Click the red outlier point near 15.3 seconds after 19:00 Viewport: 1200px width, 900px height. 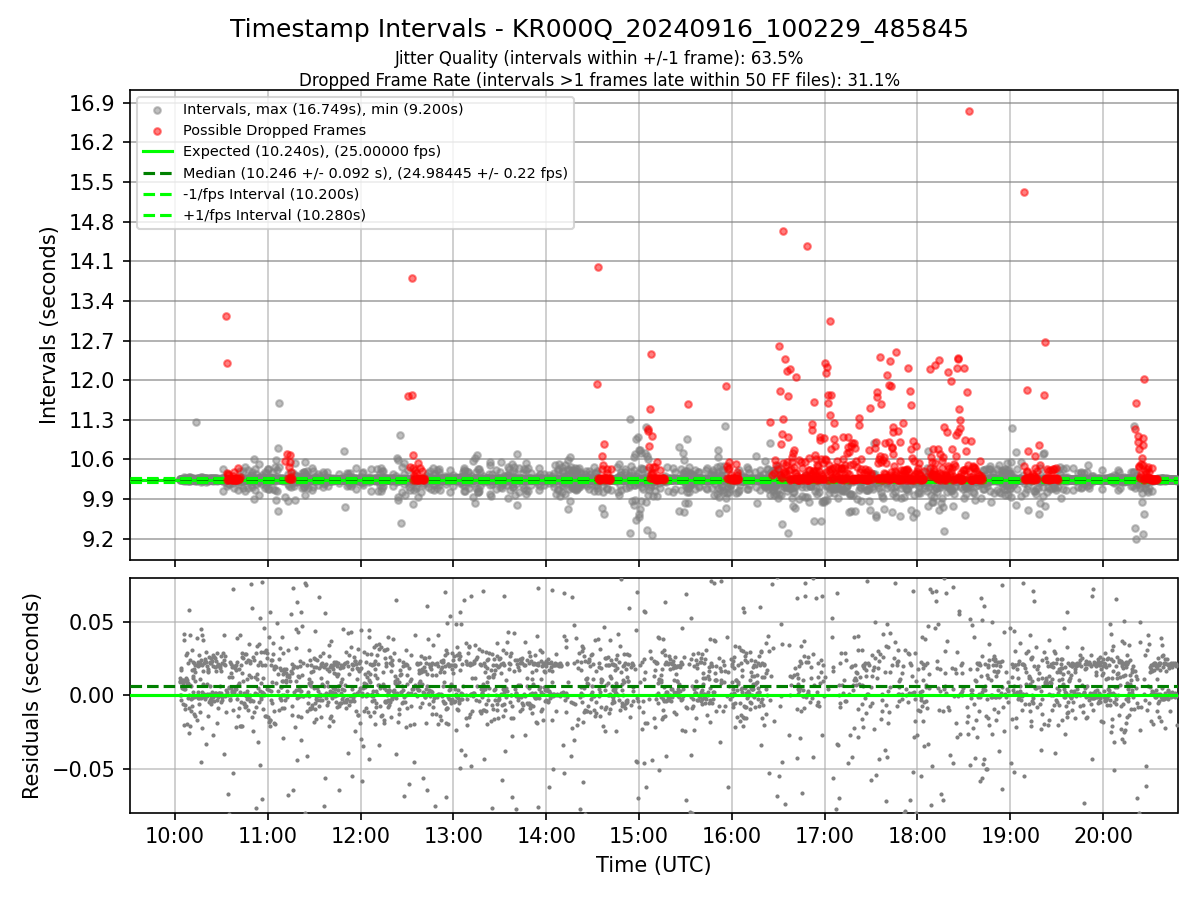[1024, 192]
